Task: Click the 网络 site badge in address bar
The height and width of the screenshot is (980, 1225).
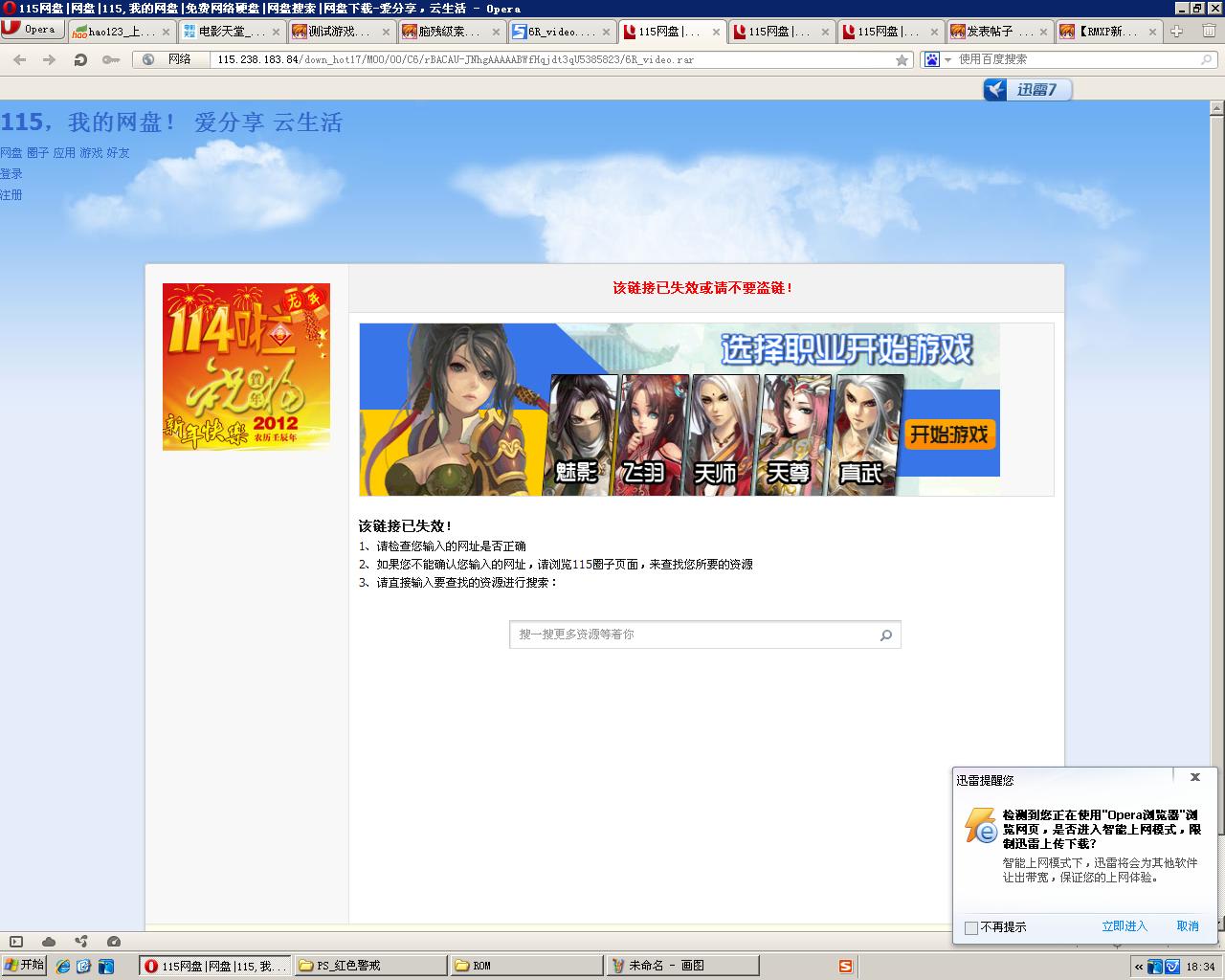Action: 170,59
